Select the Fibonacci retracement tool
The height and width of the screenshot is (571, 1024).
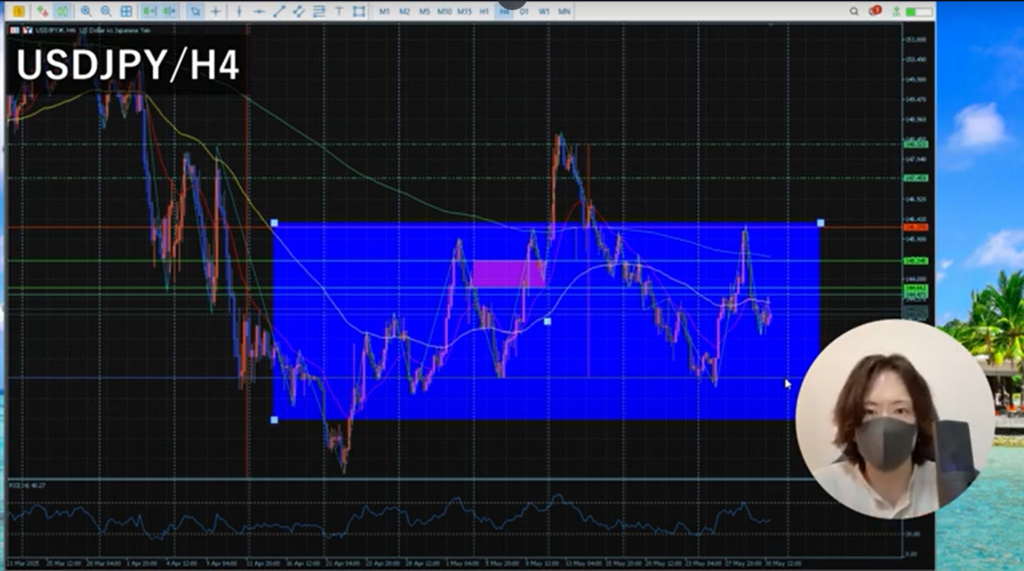[x=319, y=11]
